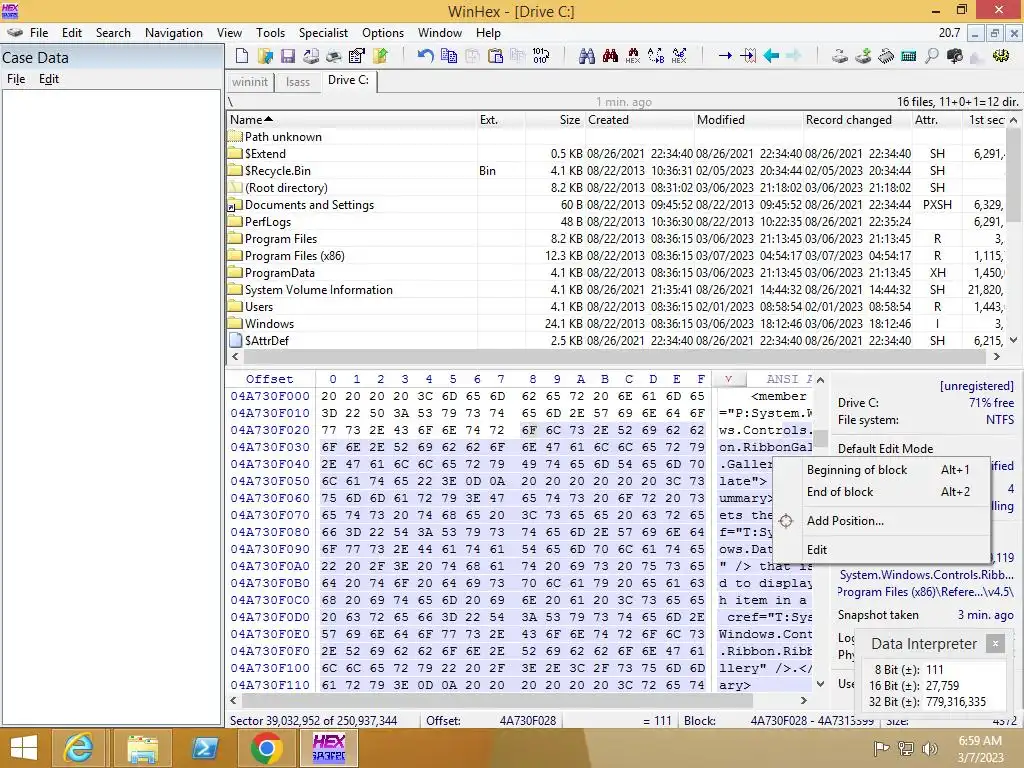The width and height of the screenshot is (1024, 768).
Task: Create a new file with the blank page icon
Action: tap(242, 56)
